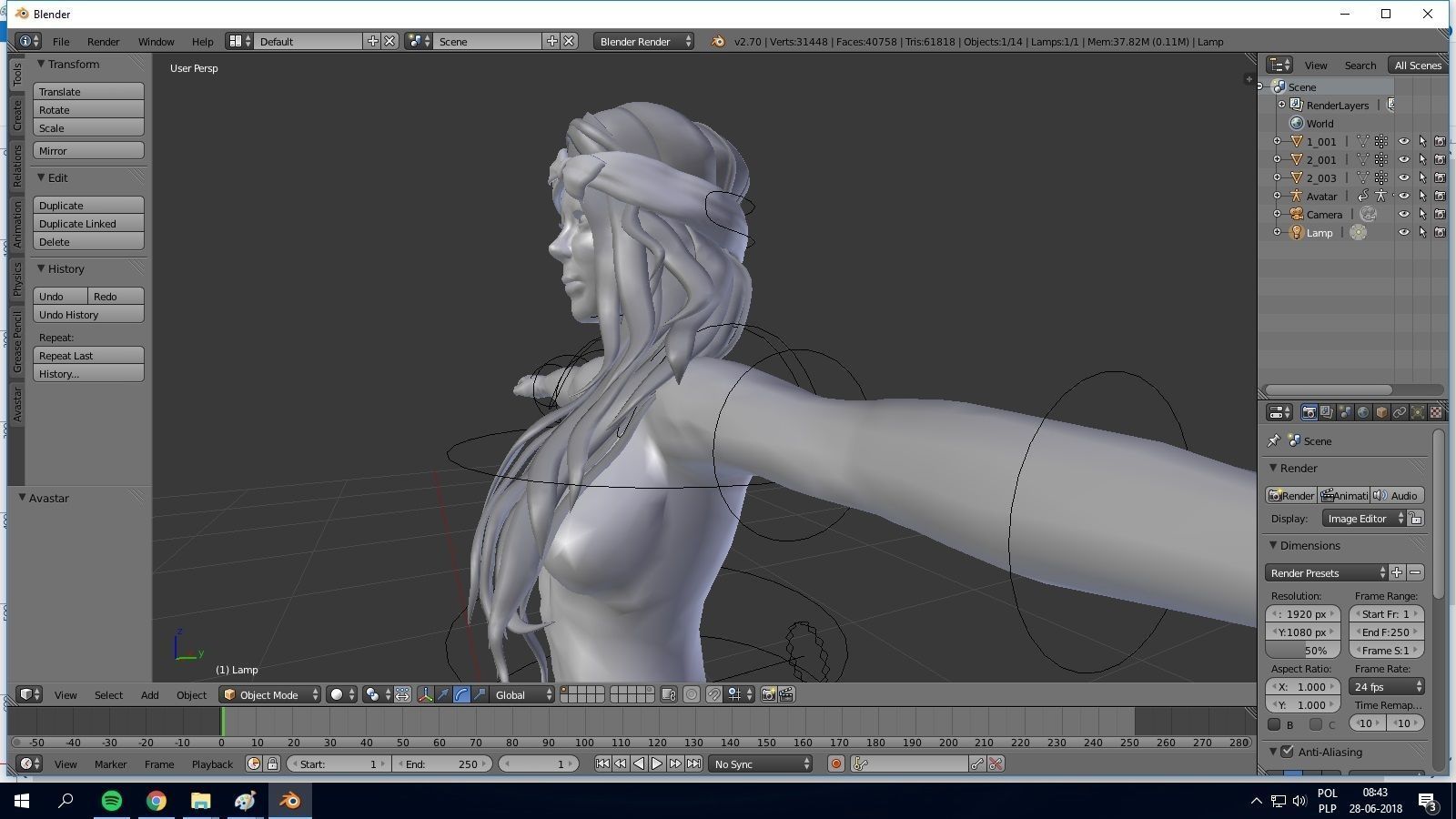Open the Blender Render engine dropdown
Image resolution: width=1456 pixels, height=819 pixels.
[x=643, y=41]
